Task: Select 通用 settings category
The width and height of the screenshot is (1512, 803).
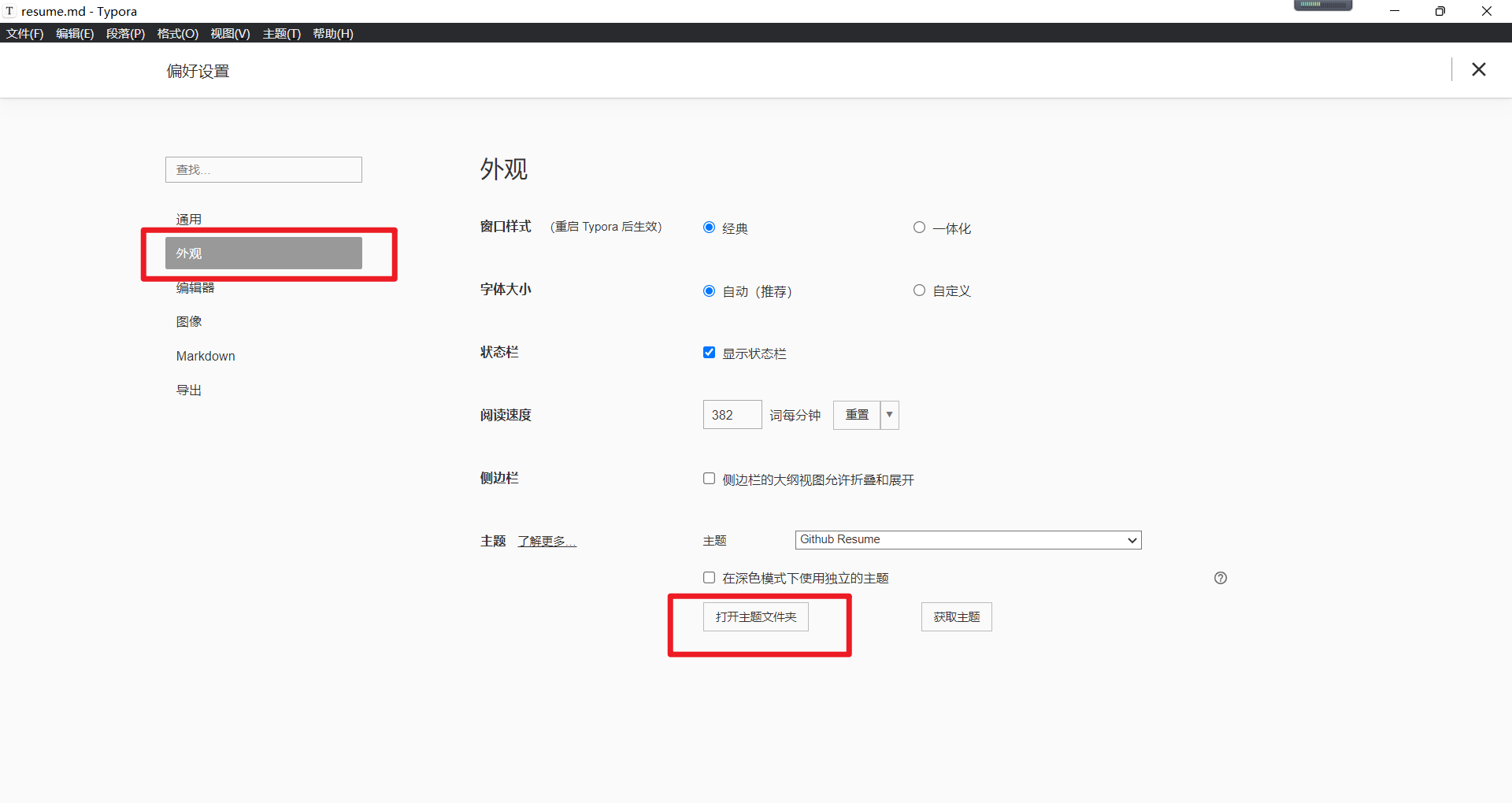Action: 264,219
